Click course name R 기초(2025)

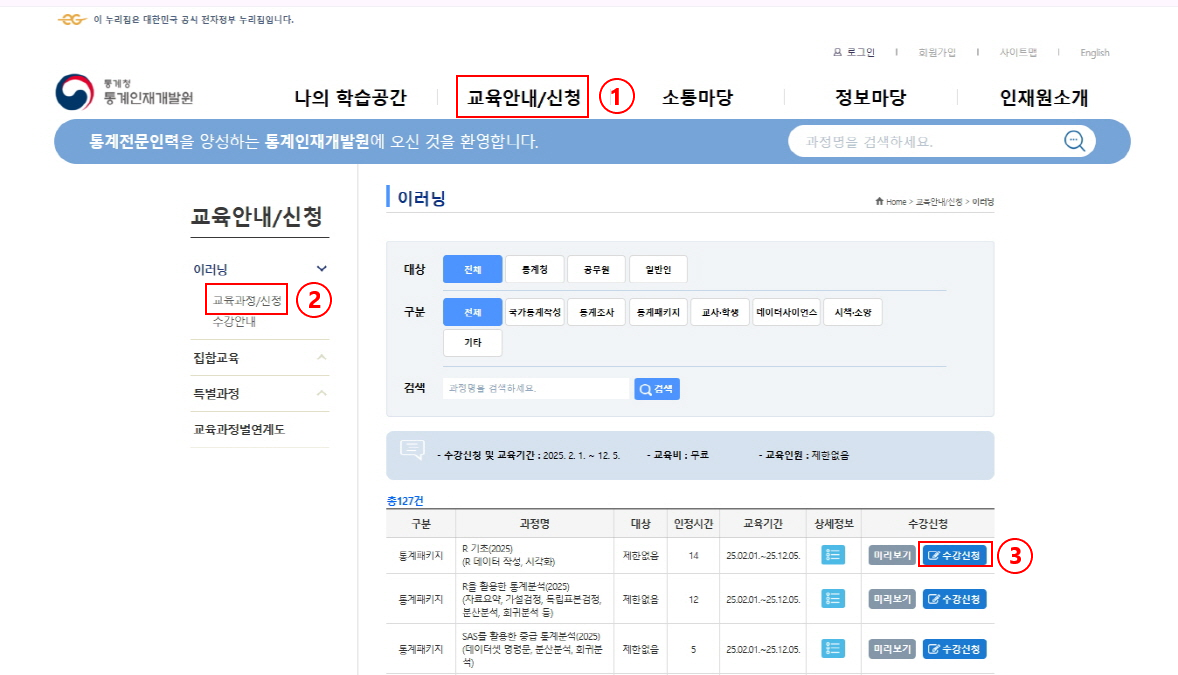(488, 549)
